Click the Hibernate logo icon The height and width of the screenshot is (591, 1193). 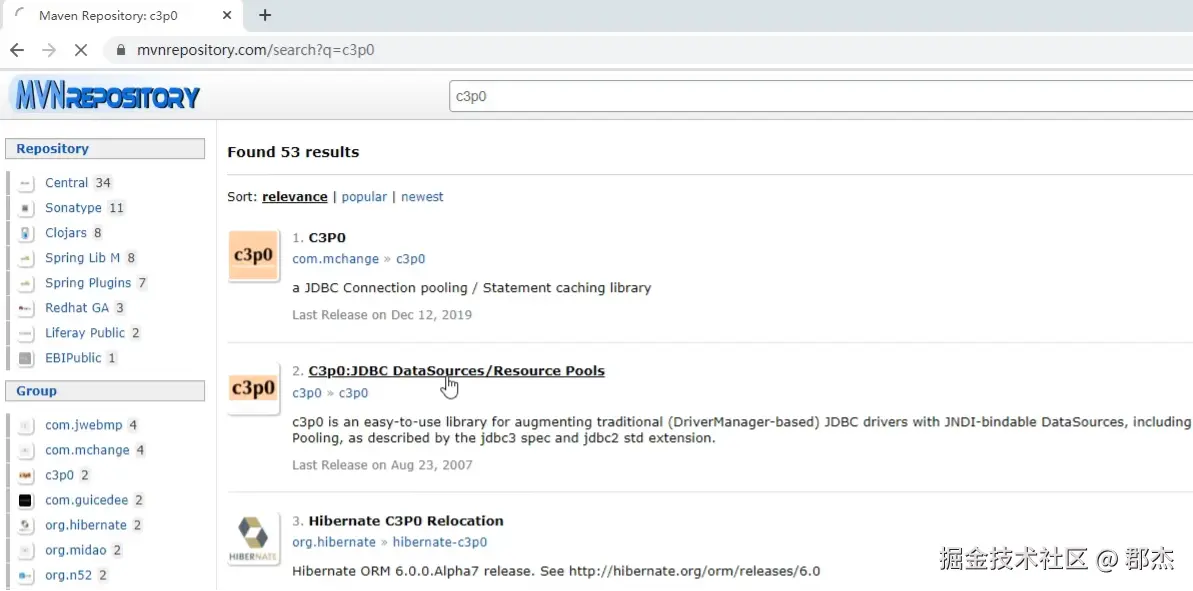[x=253, y=539]
